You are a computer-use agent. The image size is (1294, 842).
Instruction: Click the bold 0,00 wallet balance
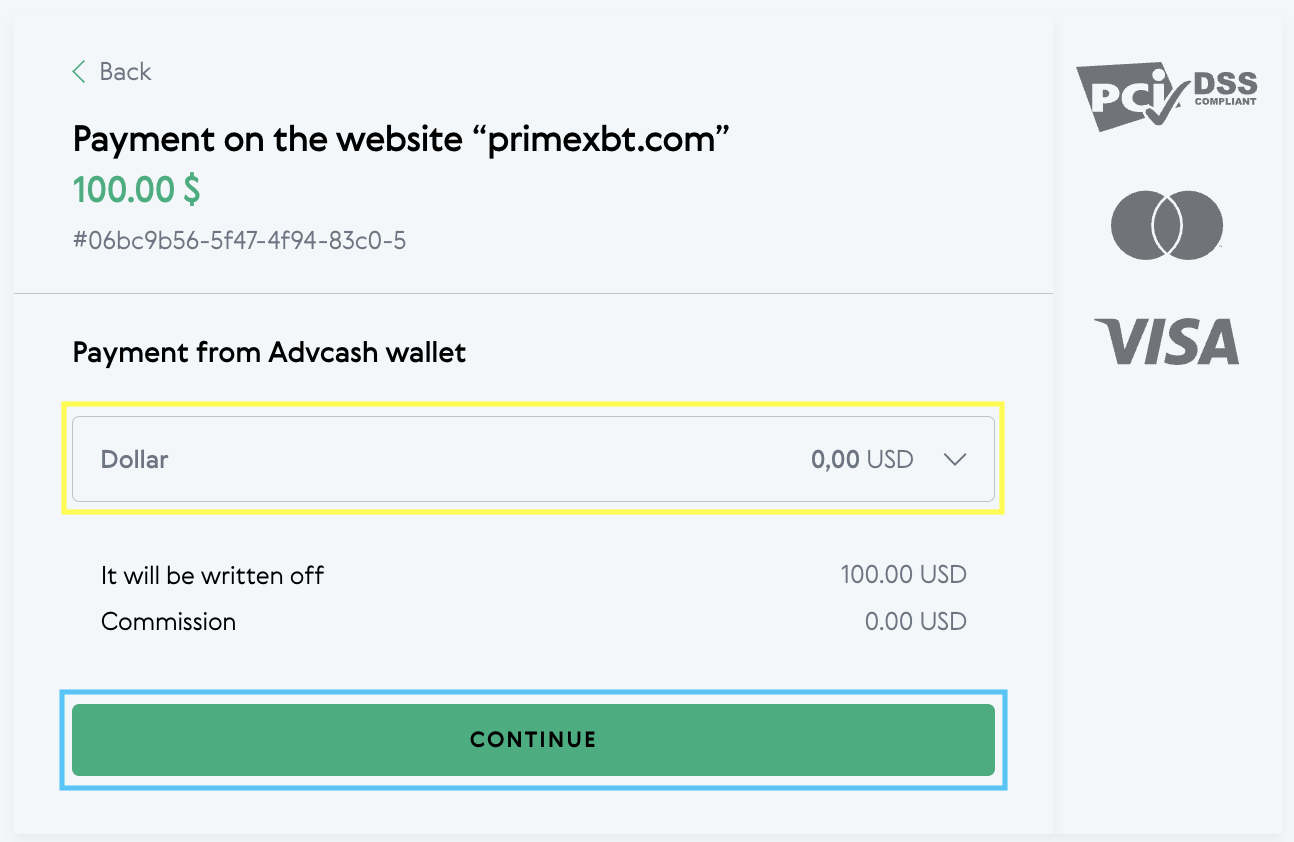coord(835,460)
